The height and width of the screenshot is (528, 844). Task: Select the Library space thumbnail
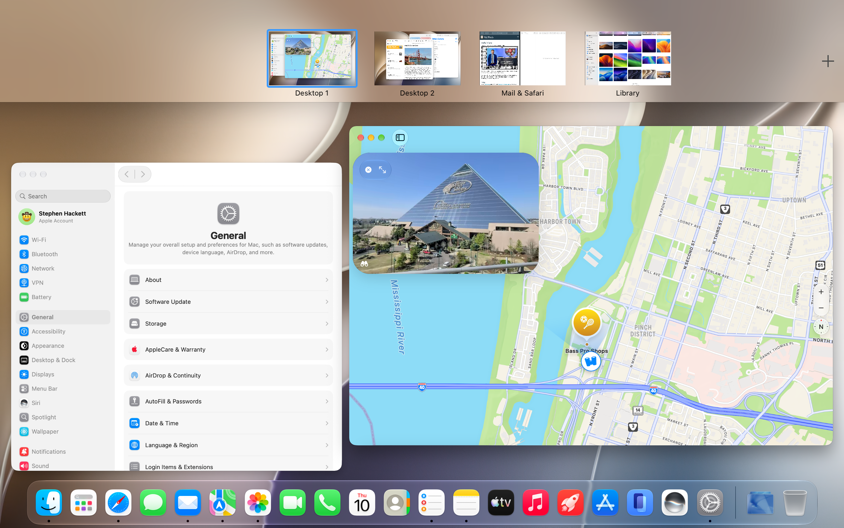[x=628, y=58]
